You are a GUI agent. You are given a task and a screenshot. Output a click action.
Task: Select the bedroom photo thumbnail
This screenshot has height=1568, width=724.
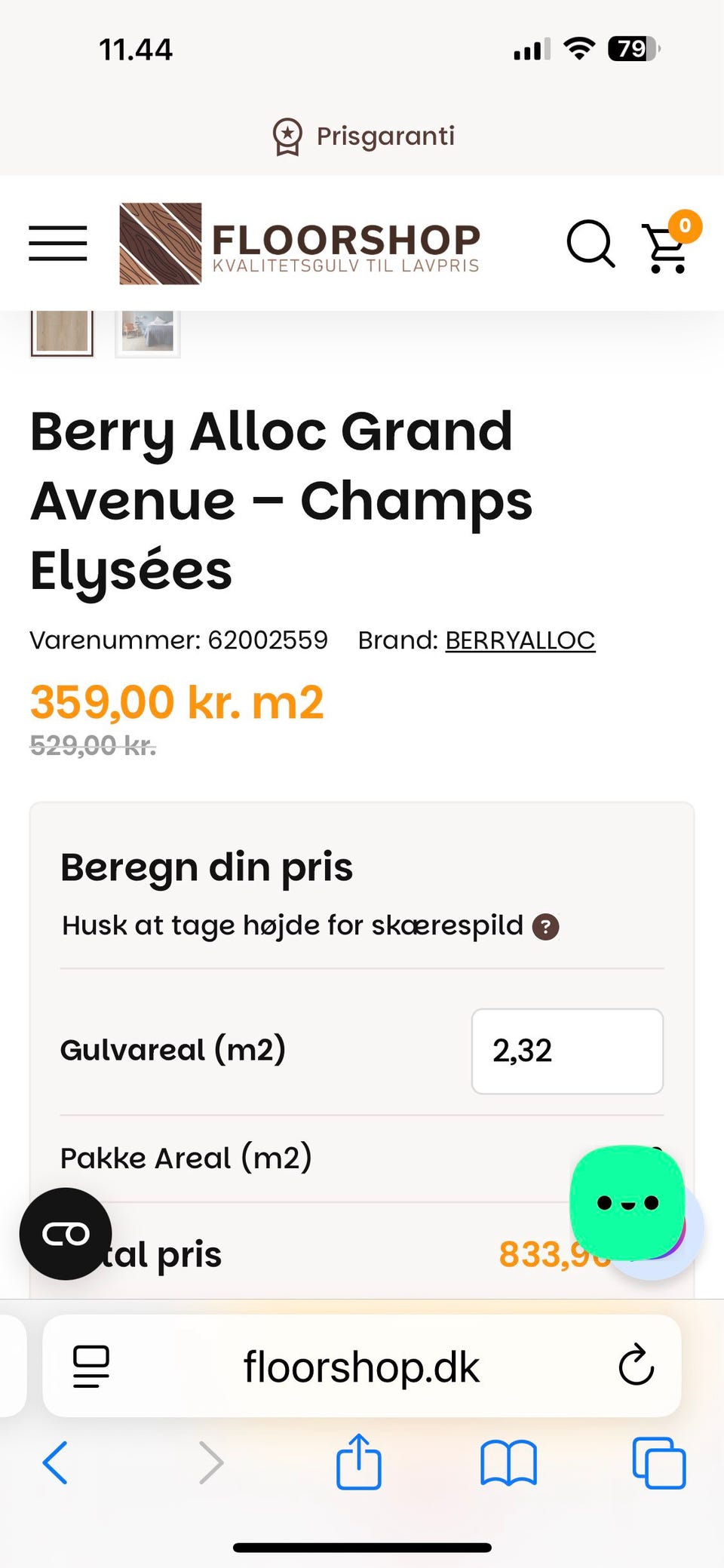coord(148,333)
